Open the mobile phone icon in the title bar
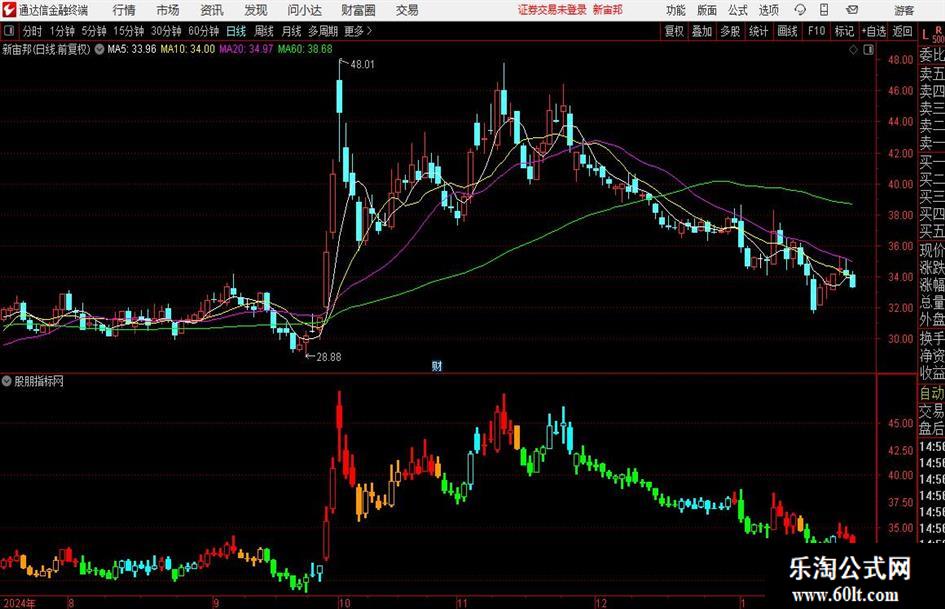 [824, 10]
